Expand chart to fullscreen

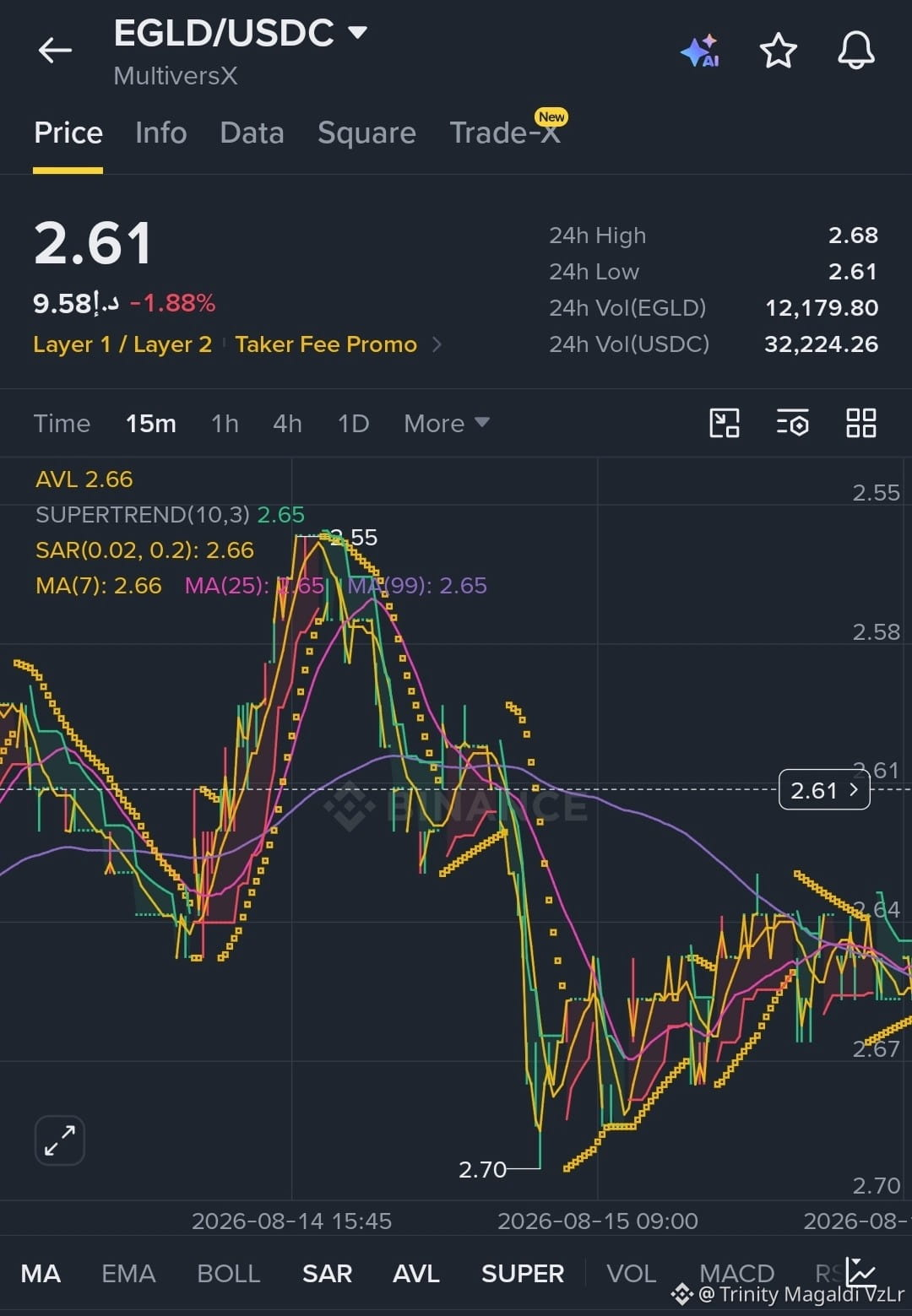[60, 1140]
